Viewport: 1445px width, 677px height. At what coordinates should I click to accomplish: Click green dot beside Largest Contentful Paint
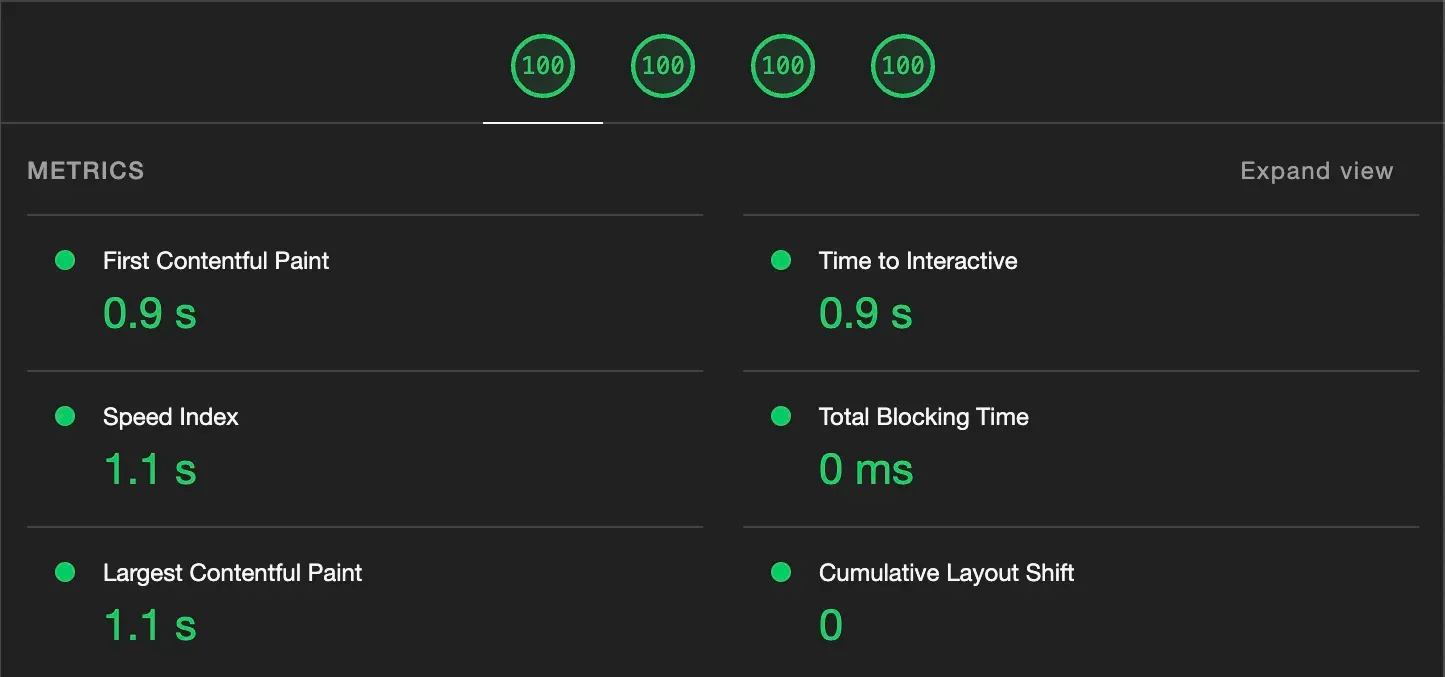click(x=65, y=573)
